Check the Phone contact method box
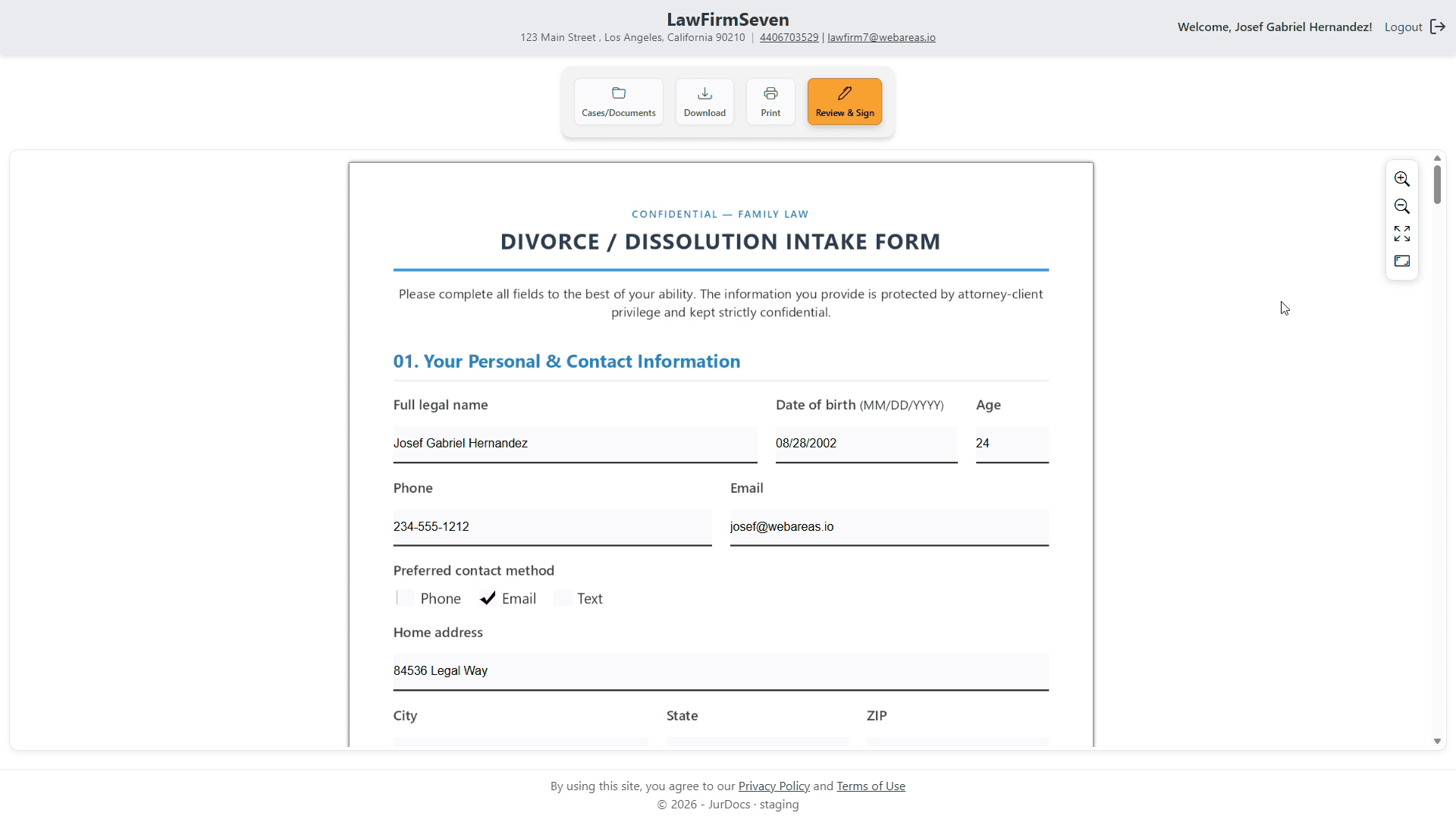This screenshot has height=819, width=1456. [406, 598]
